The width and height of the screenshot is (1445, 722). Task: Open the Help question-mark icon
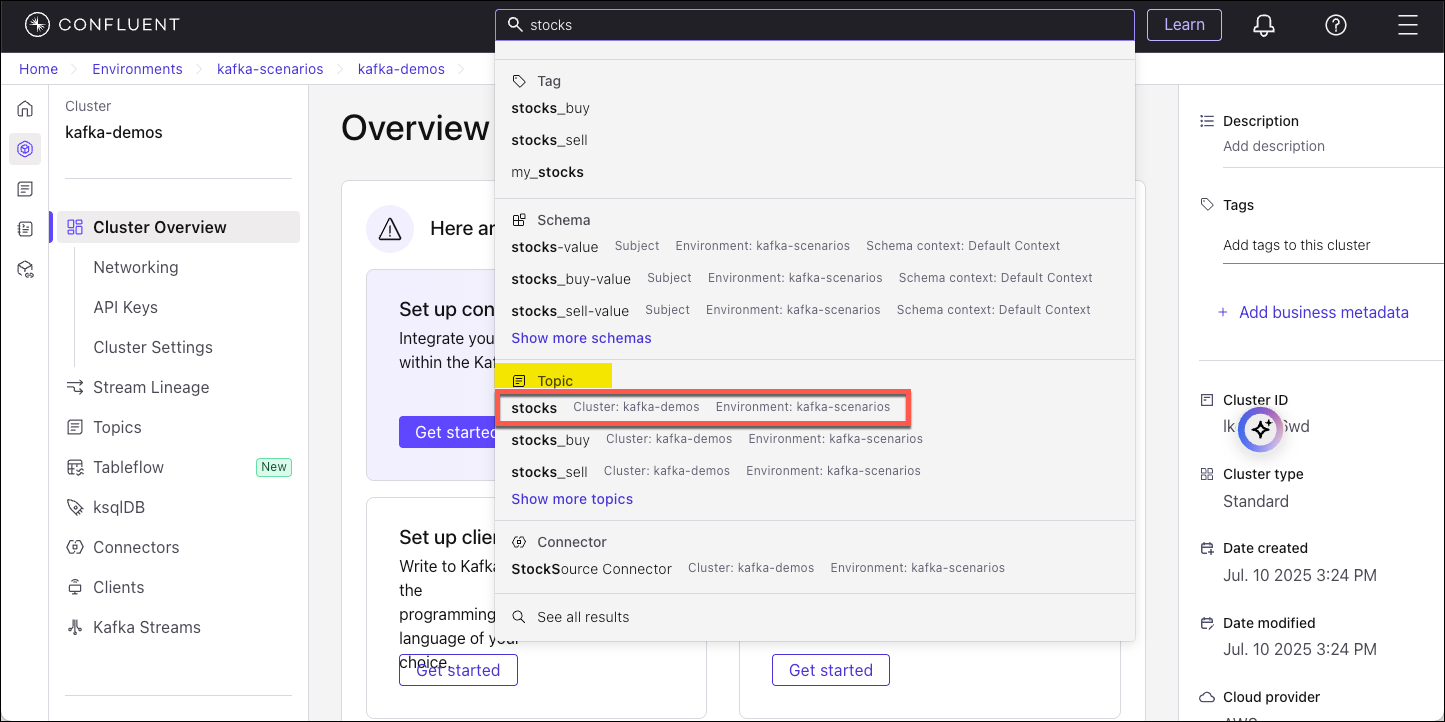[x=1336, y=25]
